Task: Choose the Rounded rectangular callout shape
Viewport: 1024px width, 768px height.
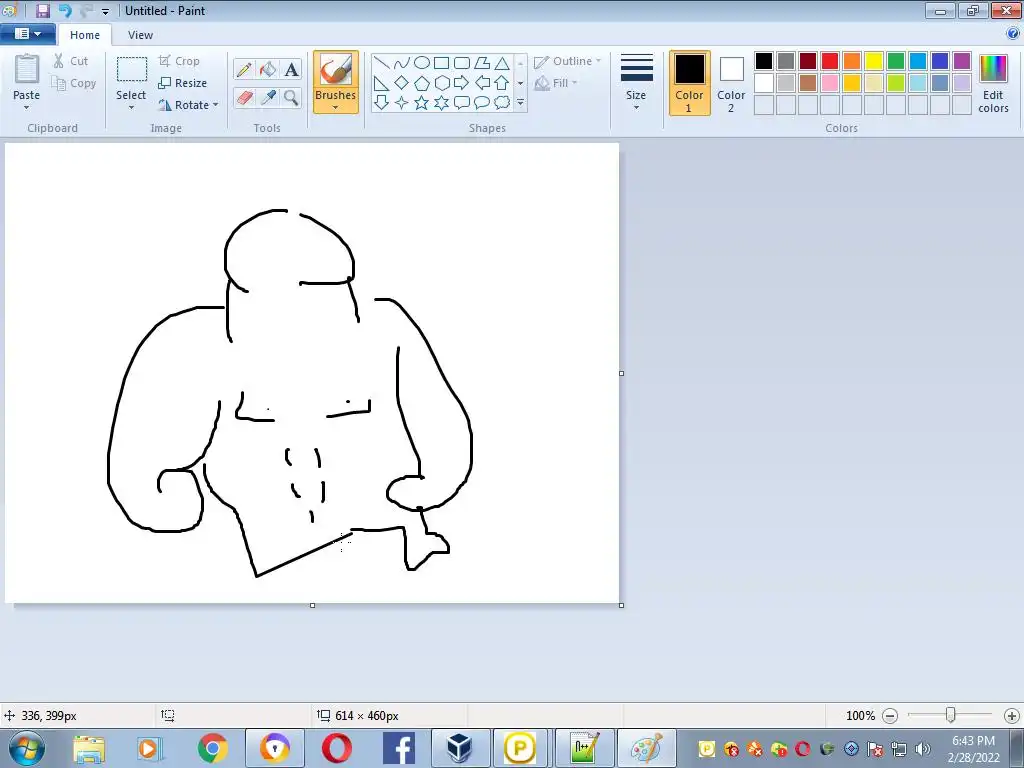Action: click(462, 103)
